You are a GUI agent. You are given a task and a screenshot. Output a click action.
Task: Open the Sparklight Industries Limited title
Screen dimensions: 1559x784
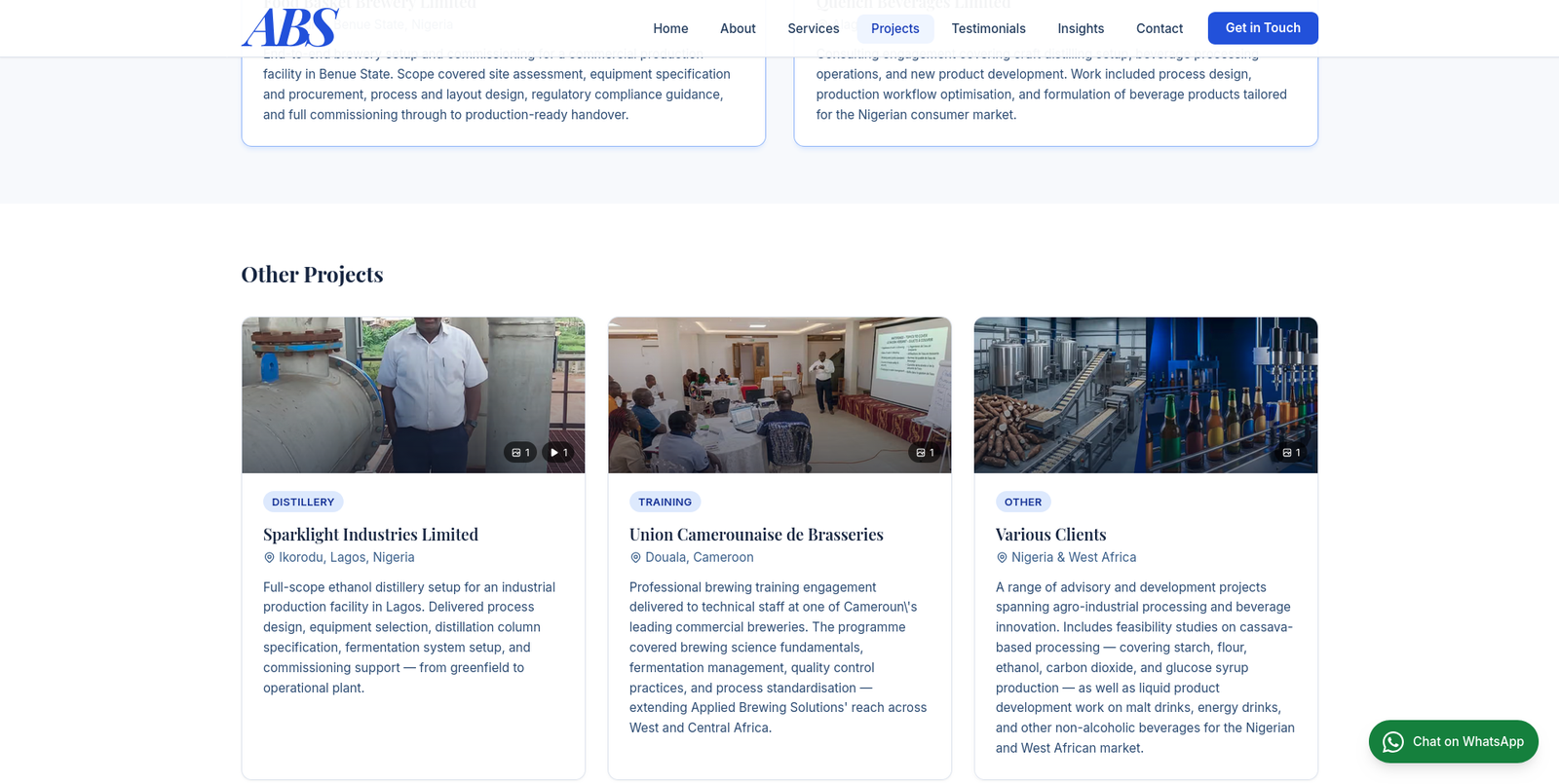[370, 534]
